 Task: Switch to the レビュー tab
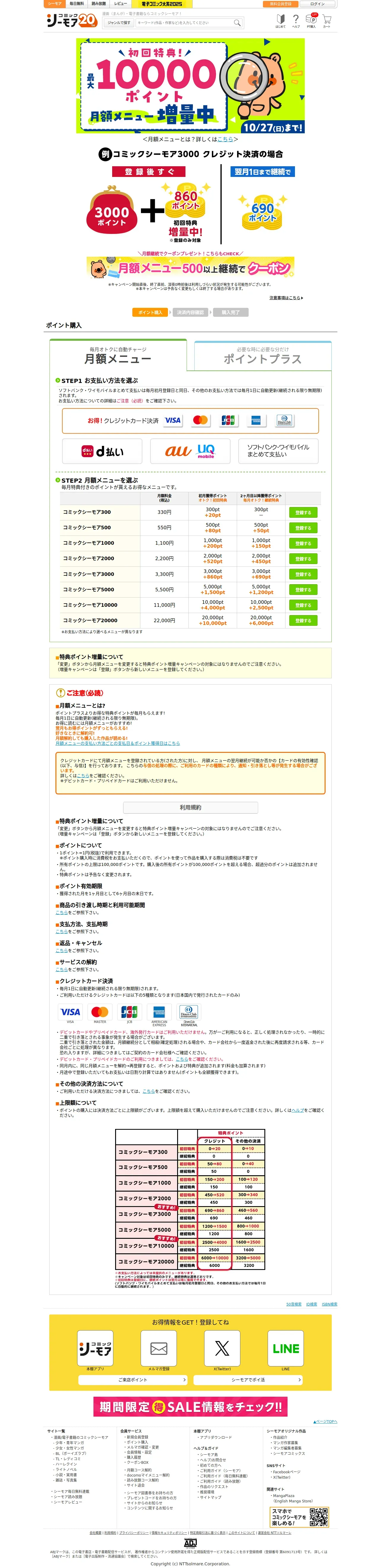pyautogui.click(x=121, y=4)
